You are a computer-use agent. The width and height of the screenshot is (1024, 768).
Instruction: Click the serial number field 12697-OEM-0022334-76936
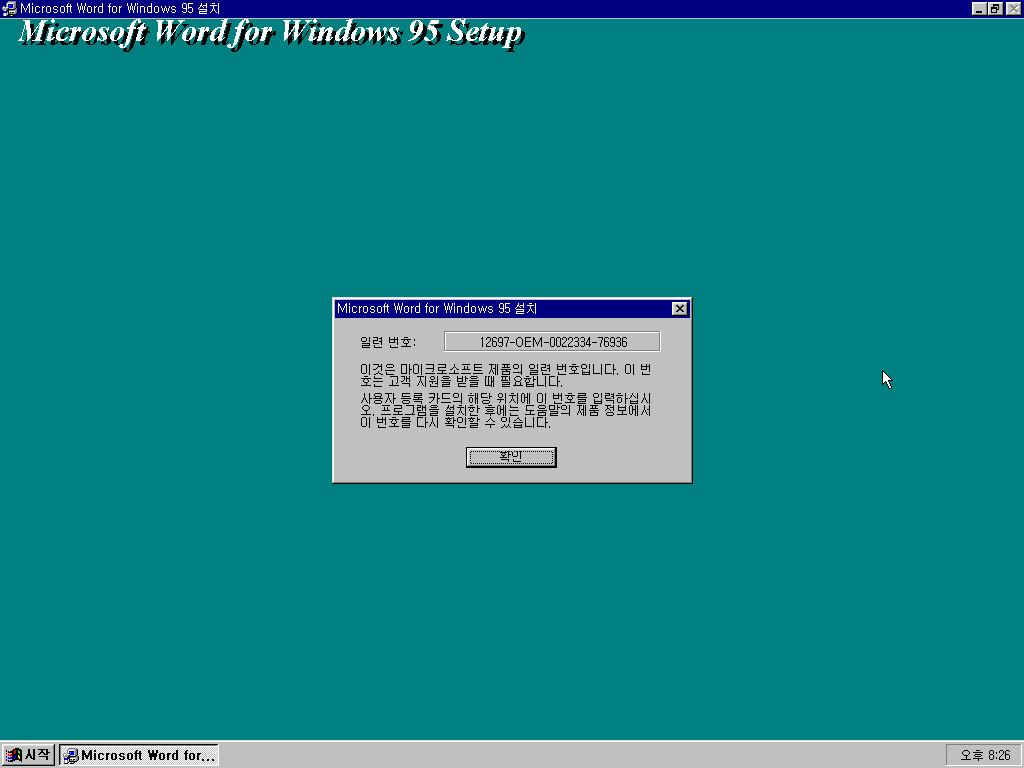552,342
